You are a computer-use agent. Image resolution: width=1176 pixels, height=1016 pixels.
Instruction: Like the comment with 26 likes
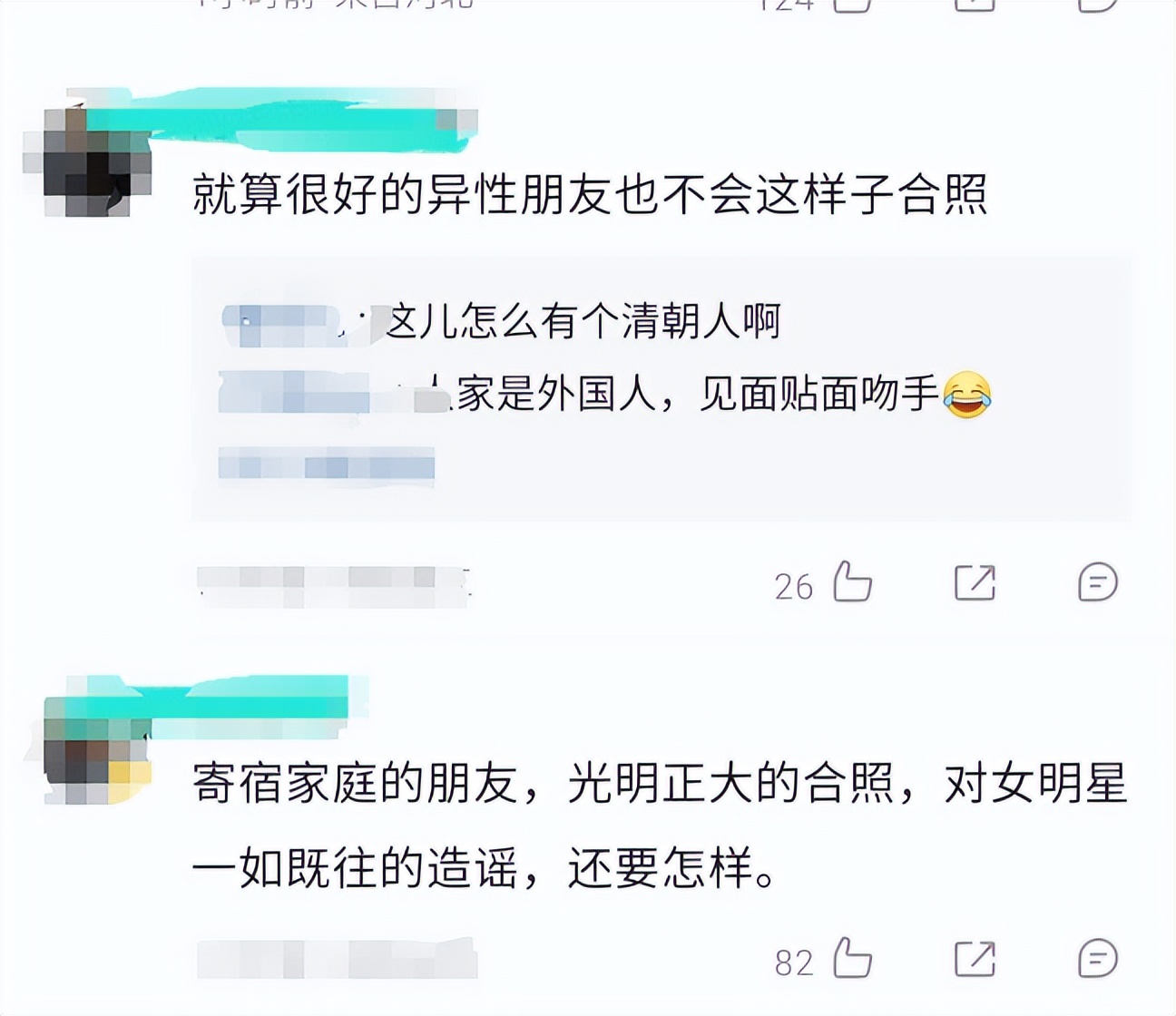pos(852,581)
